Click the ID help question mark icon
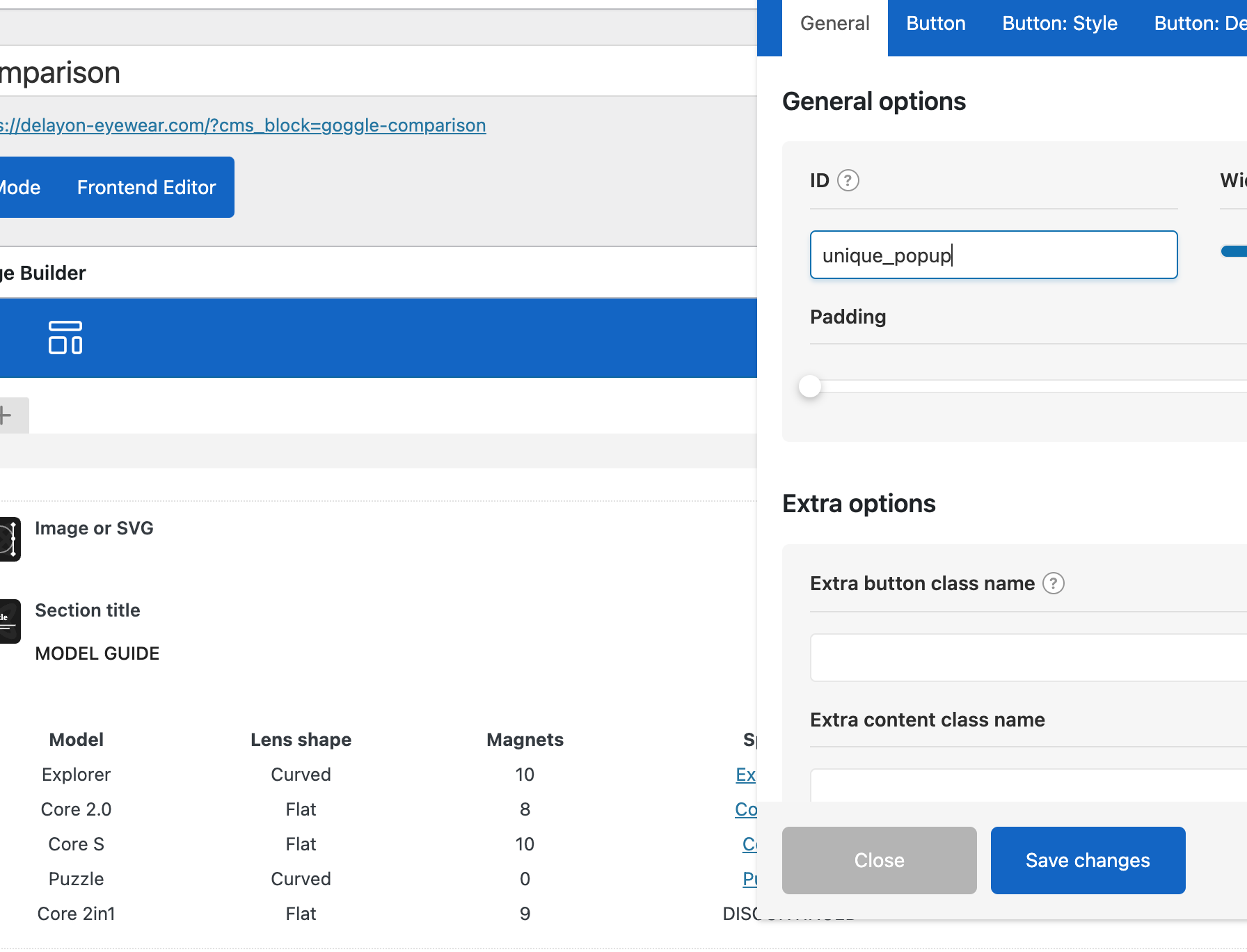 tap(848, 181)
